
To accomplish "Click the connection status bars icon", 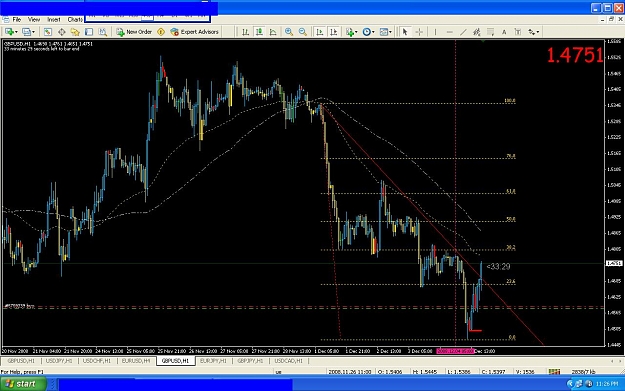I will [x=554, y=372].
